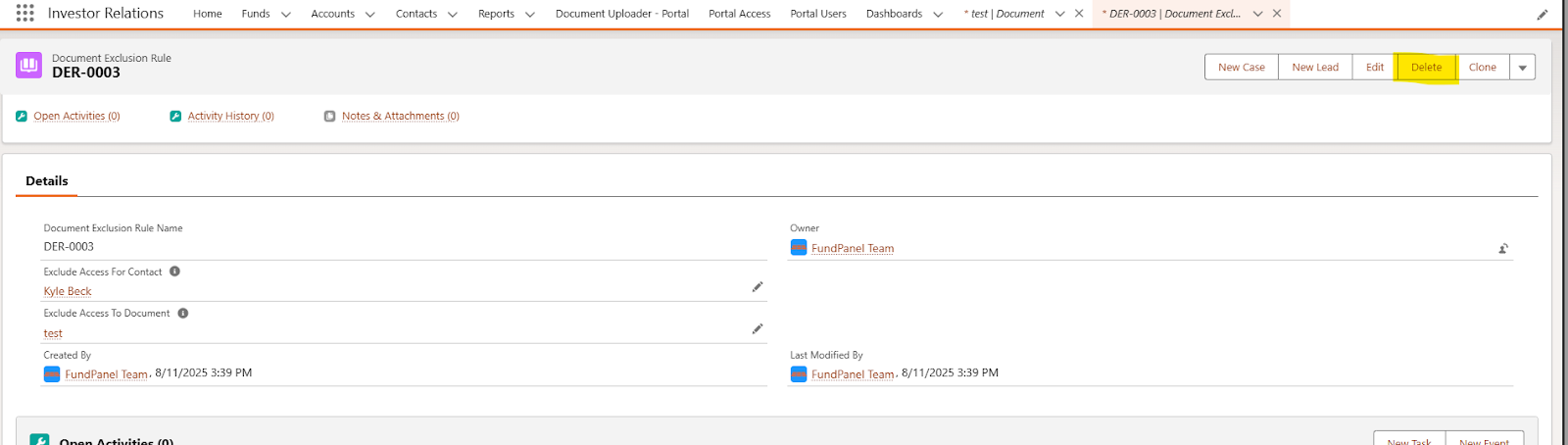Show info tooltip for Exclude Access For Contact
The height and width of the screenshot is (445, 1568).
coord(174,272)
